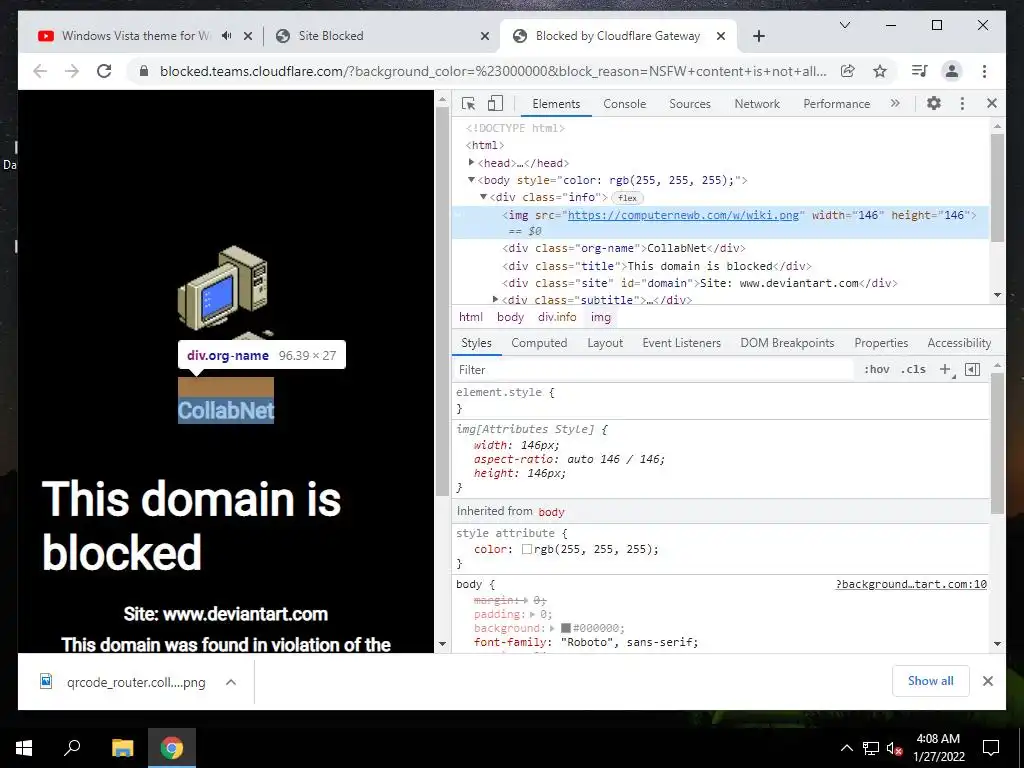This screenshot has width=1024, height=768.
Task: Expand the head element node
Action: (x=471, y=163)
